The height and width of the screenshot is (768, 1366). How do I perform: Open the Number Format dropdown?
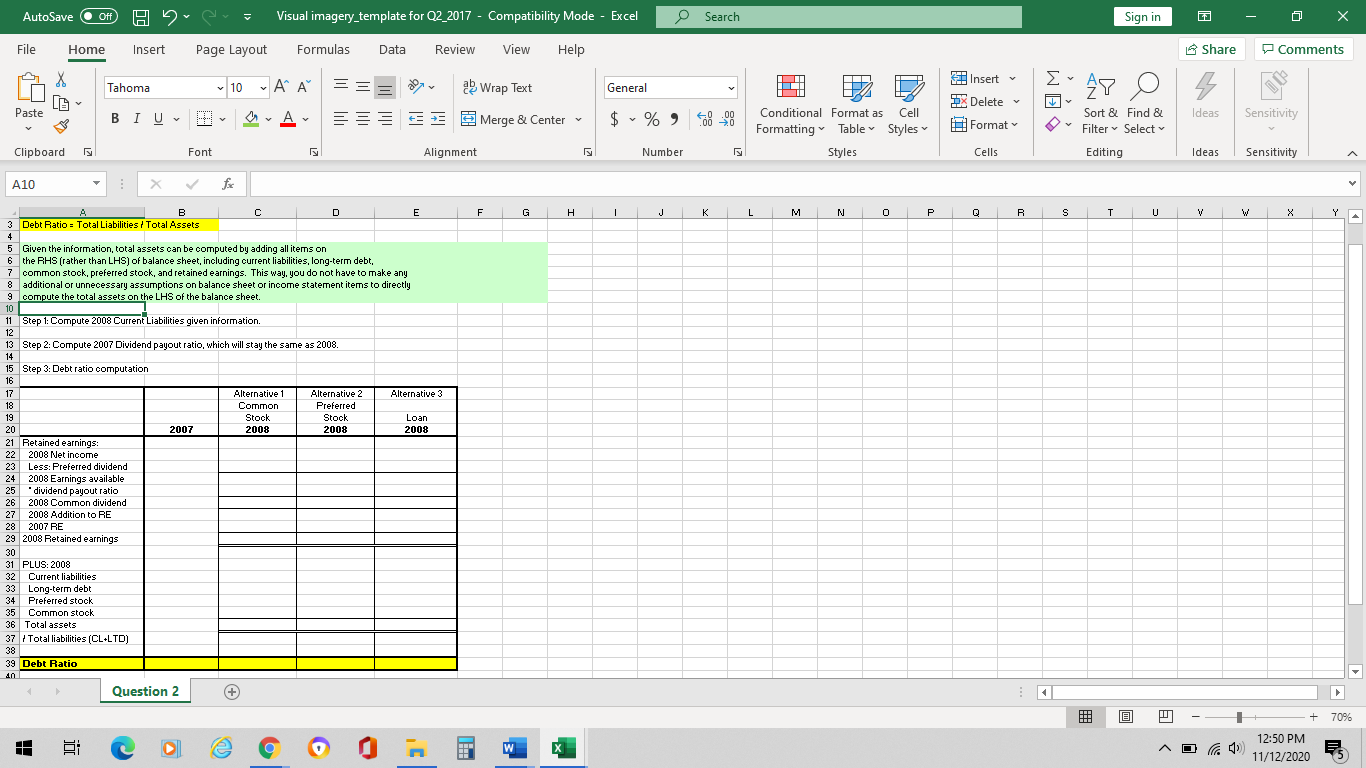670,88
